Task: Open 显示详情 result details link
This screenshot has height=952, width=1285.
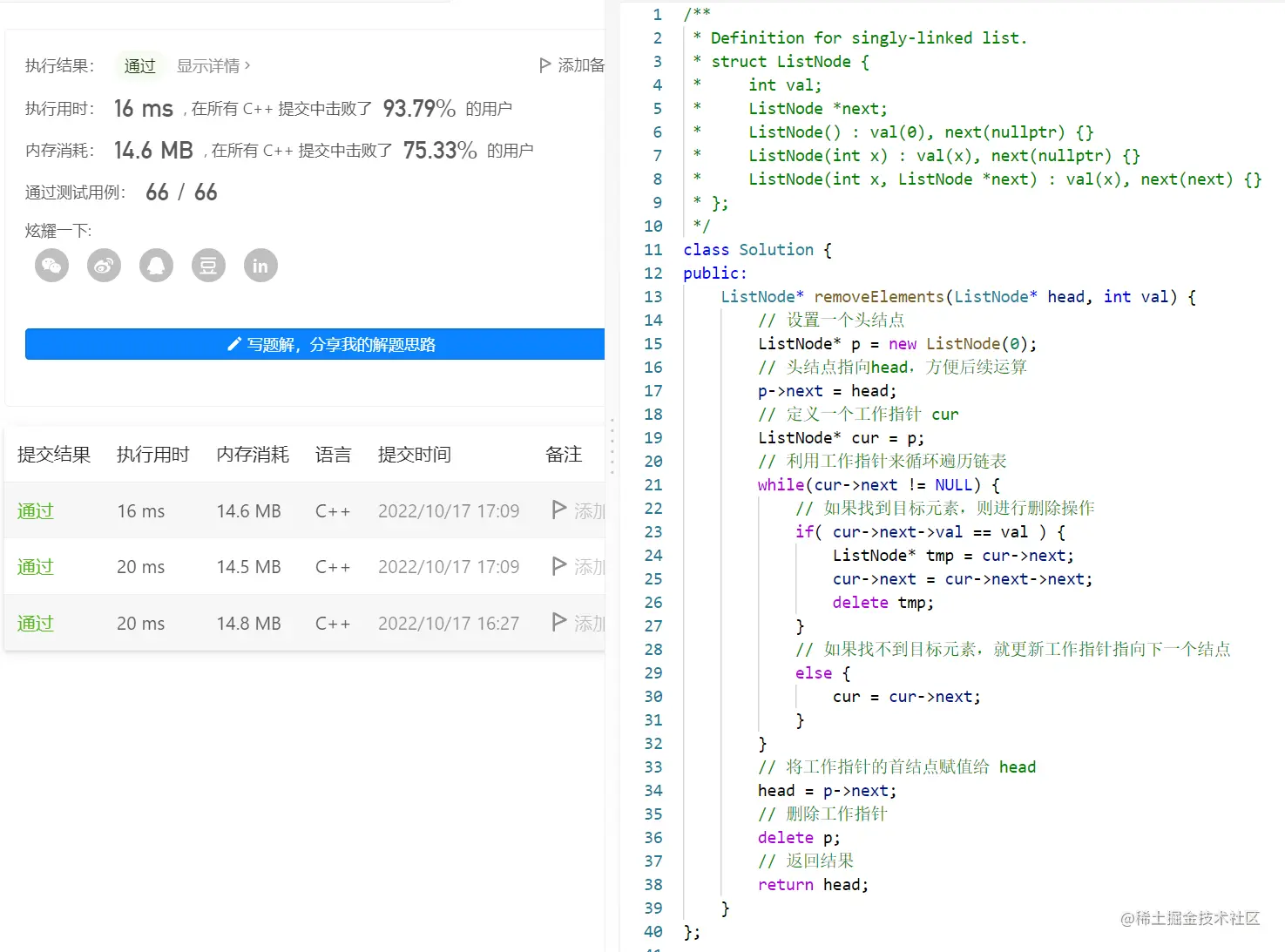Action: pyautogui.click(x=213, y=65)
